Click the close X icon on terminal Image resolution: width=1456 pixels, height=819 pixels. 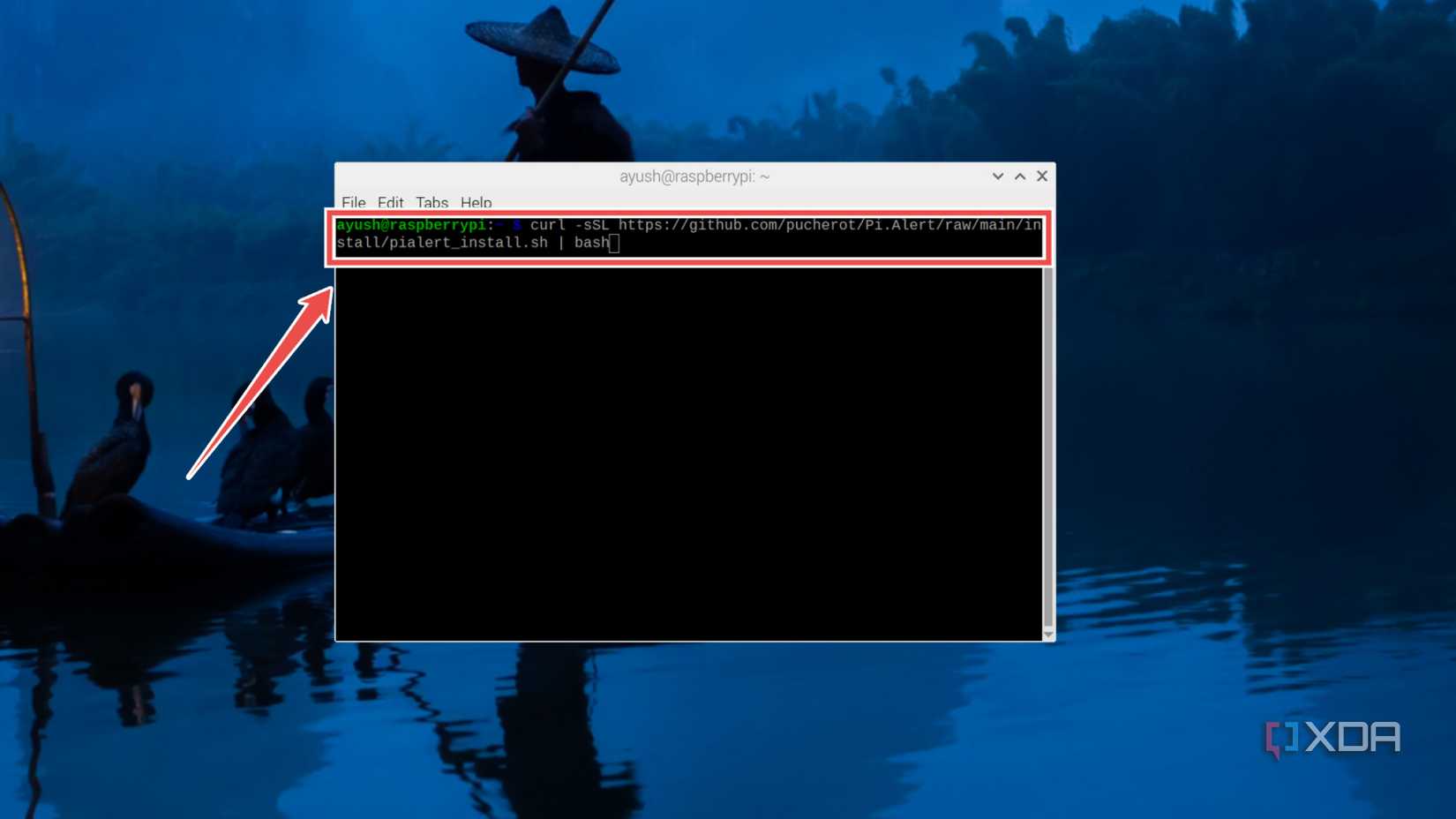[1041, 176]
